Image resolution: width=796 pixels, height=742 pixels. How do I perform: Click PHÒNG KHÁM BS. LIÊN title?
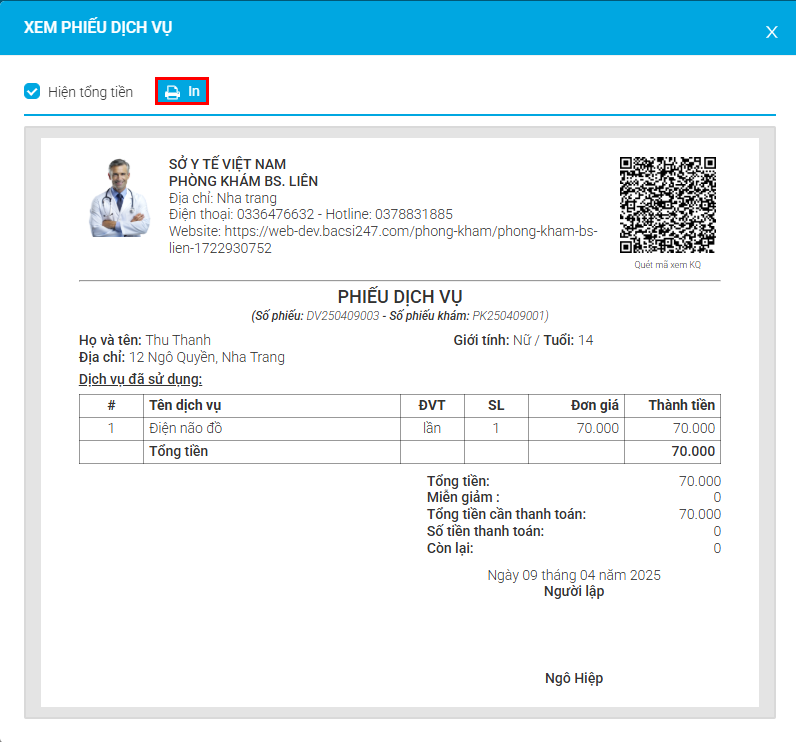pyautogui.click(x=244, y=181)
